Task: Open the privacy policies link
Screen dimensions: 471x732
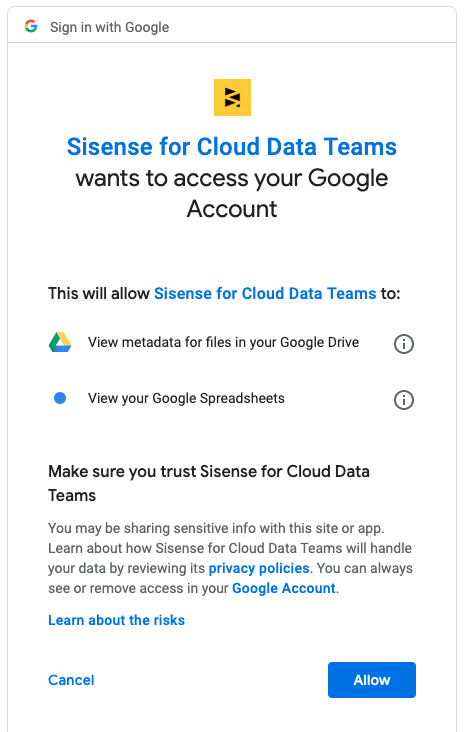Action: [x=259, y=568]
